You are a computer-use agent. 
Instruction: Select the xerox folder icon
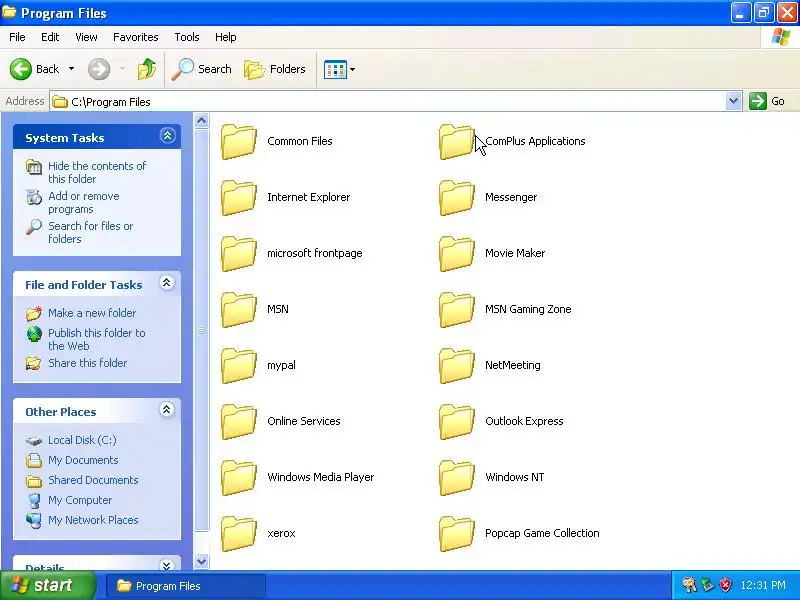pos(238,534)
